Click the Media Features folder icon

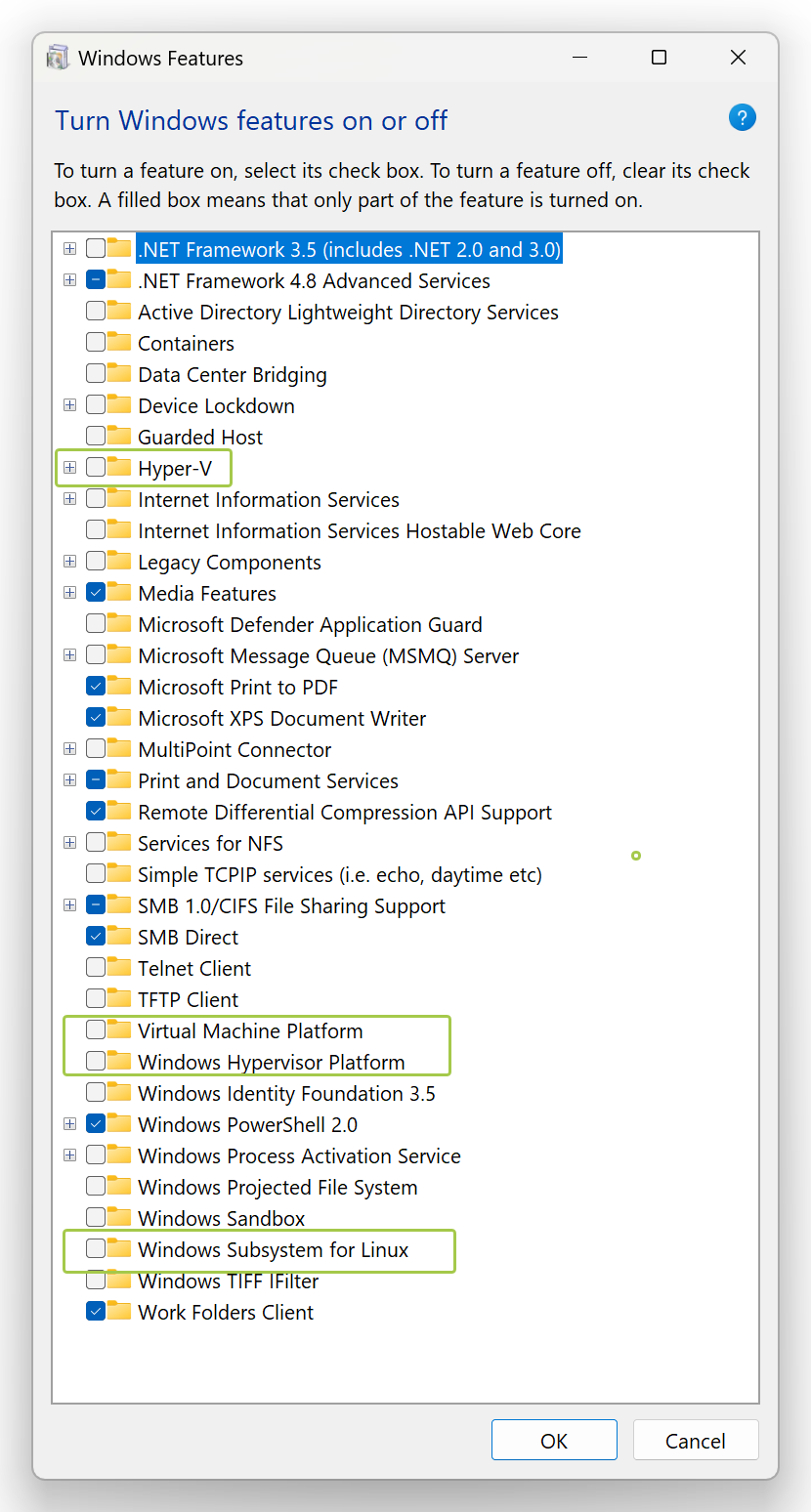[x=119, y=592]
